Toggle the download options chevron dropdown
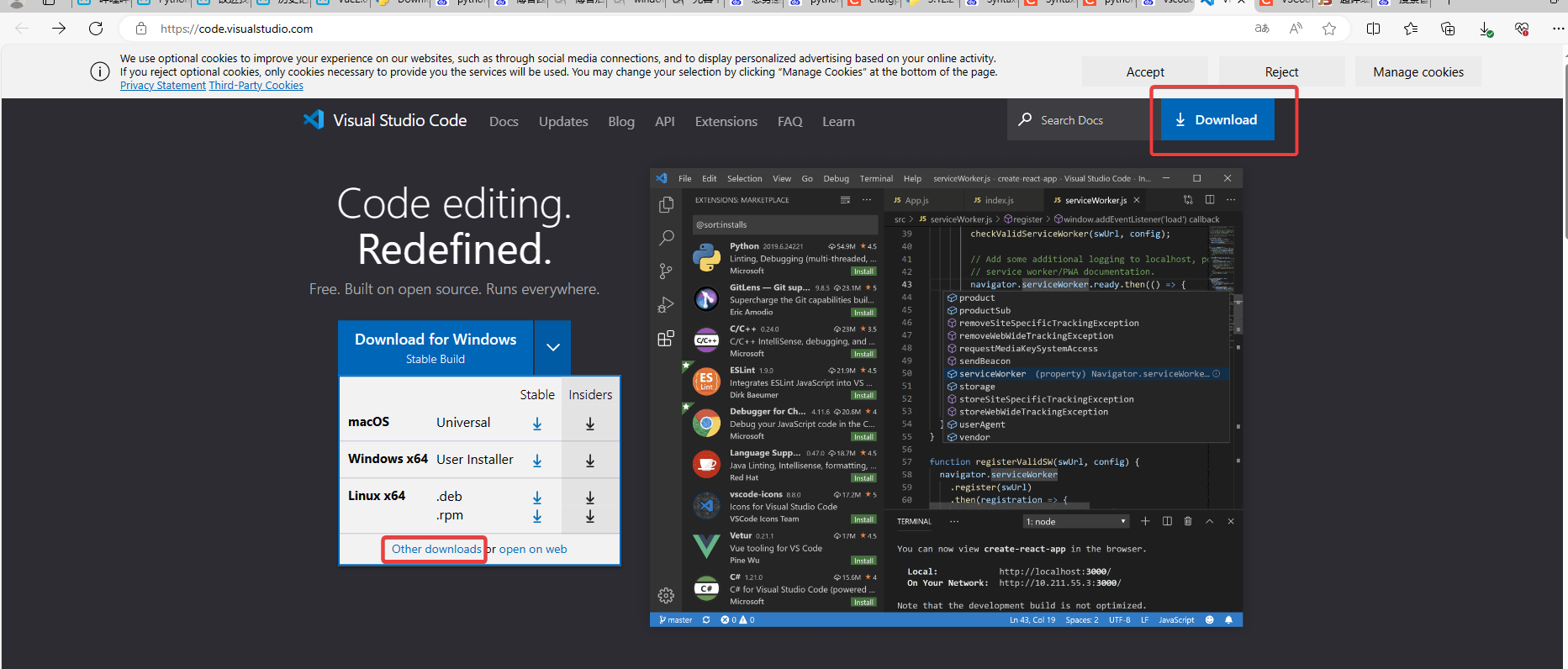Screen dimensions: 1568x669 [x=553, y=348]
